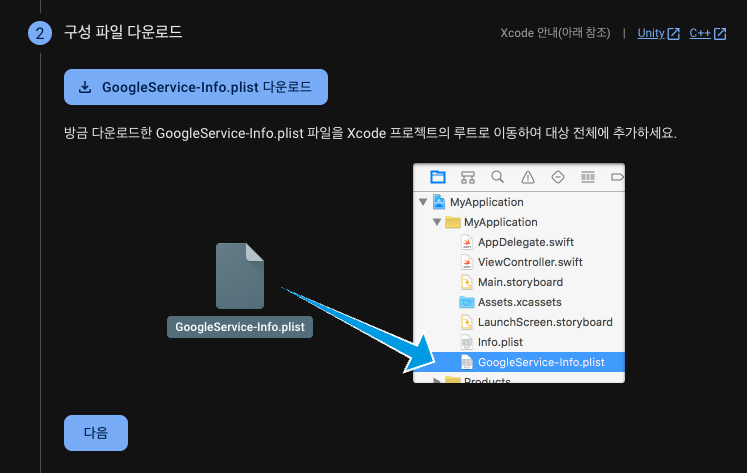Select Main.storyboard in the navigator
This screenshot has width=747, height=473.
519,282
